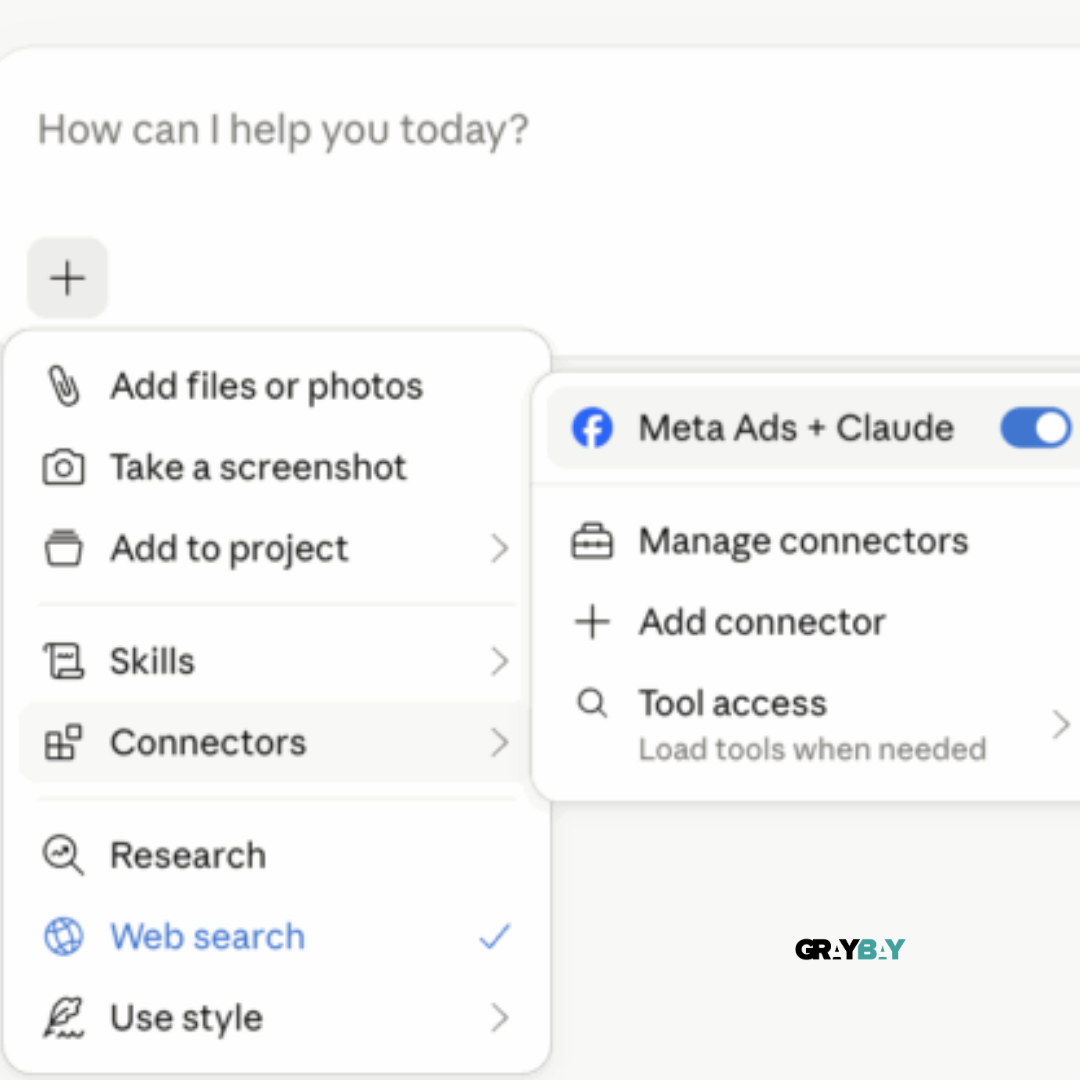Click the 'How can I help you today?' input
Viewport: 1080px width, 1080px height.
coord(283,129)
